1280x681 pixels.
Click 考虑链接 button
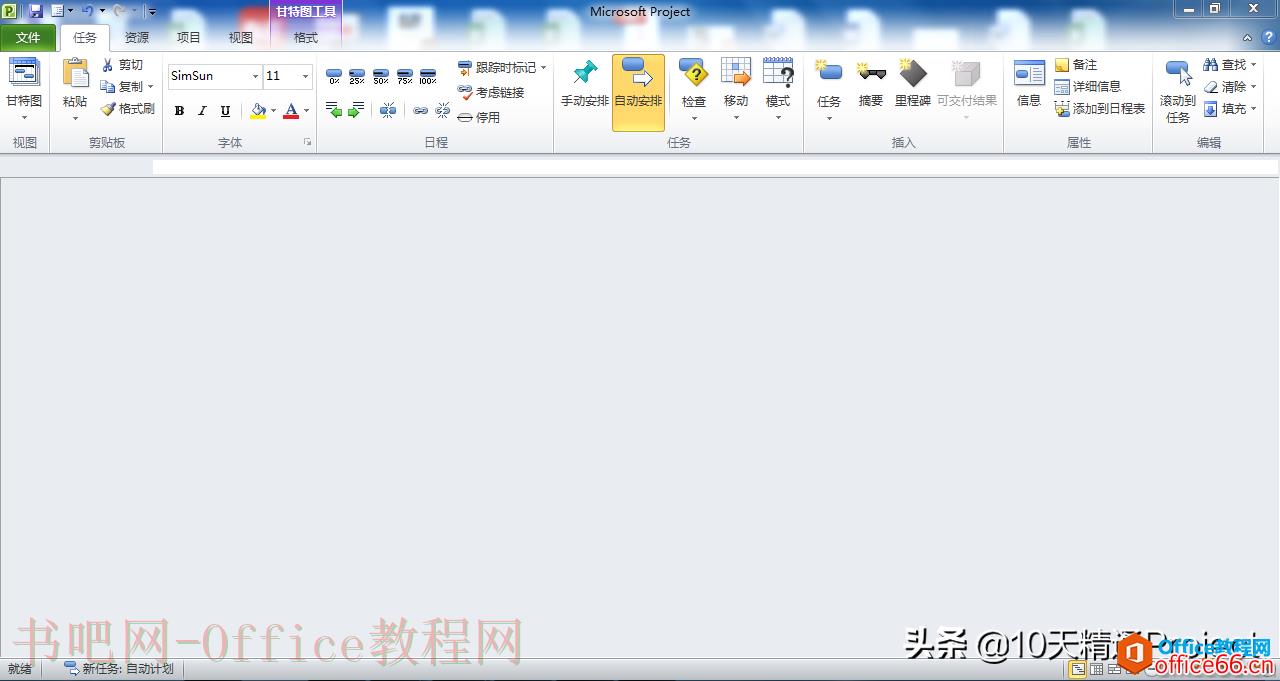491,92
